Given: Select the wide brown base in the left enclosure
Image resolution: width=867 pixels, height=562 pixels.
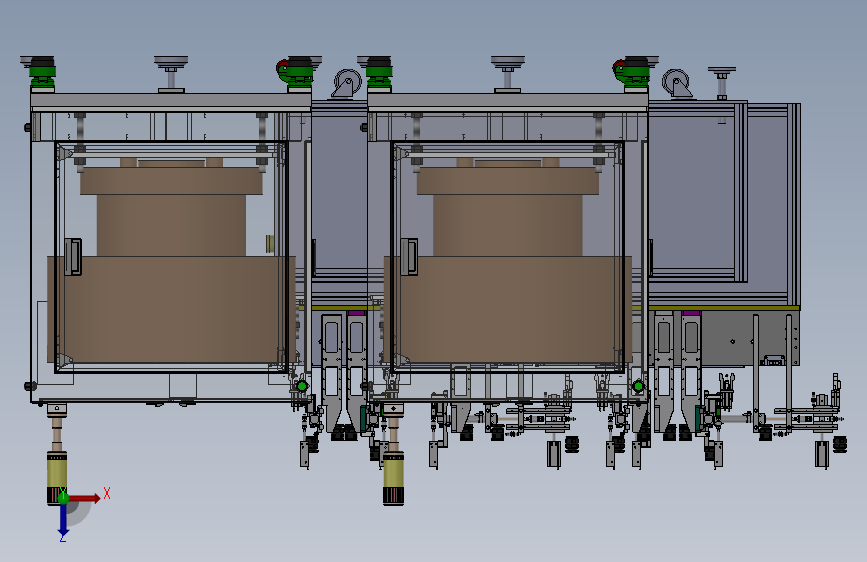Looking at the screenshot, I should click(x=171, y=309).
